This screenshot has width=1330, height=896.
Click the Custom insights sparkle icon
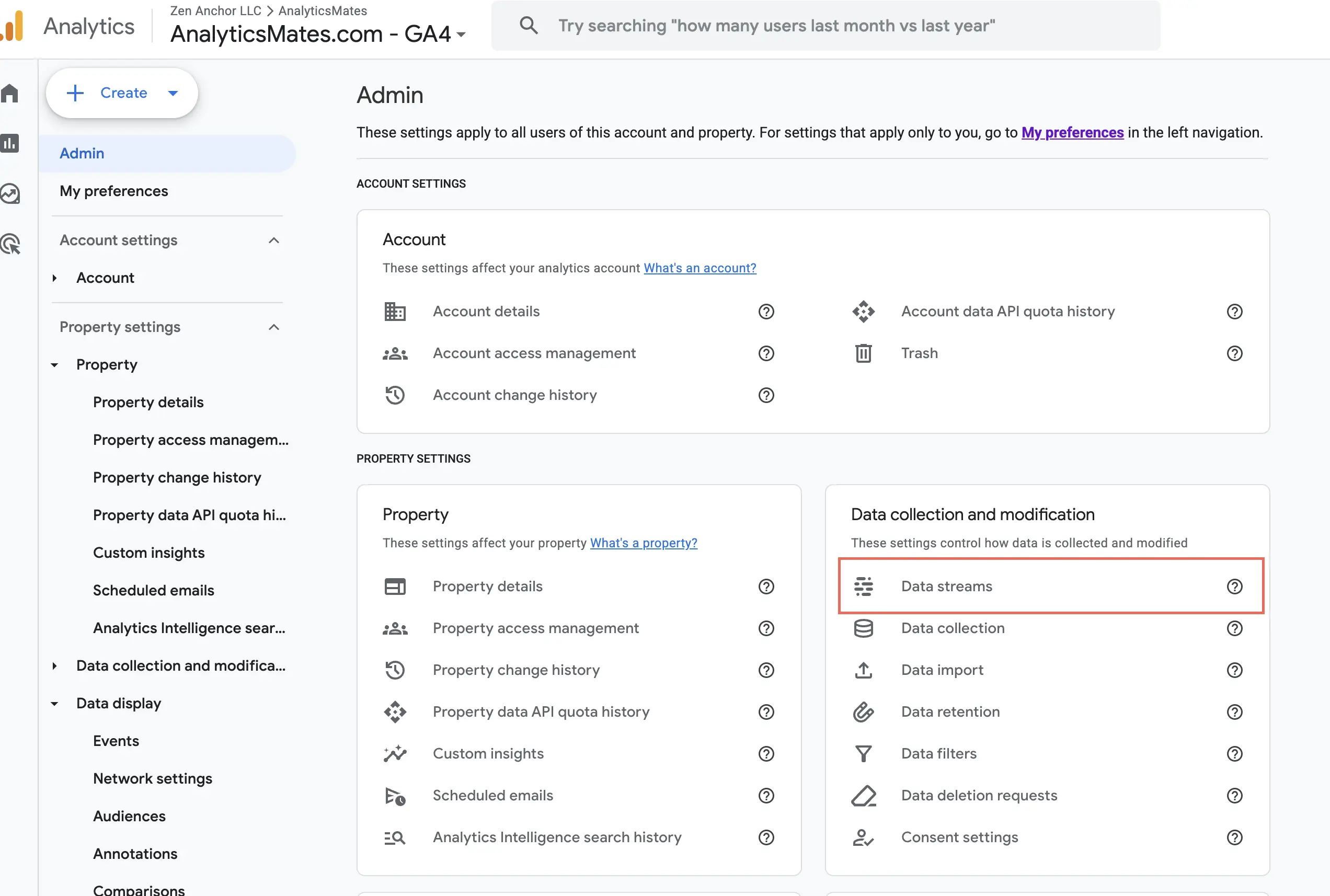point(395,754)
